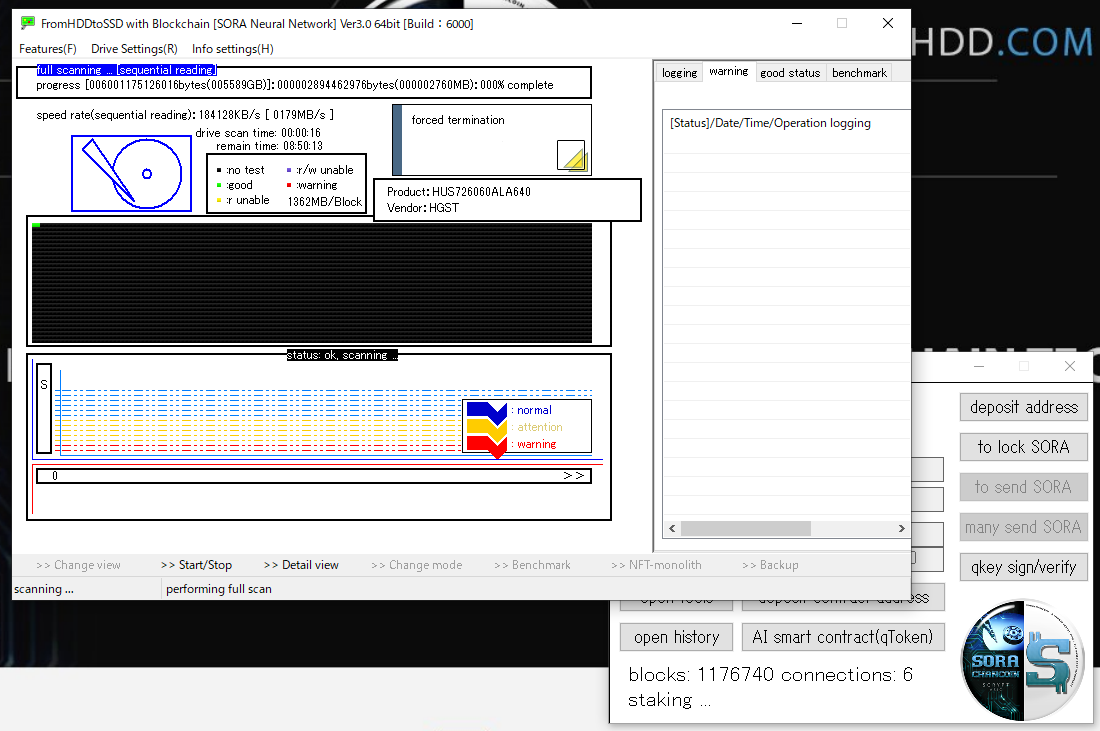
Task: Click the >> arrows on position bar
Action: (x=573, y=476)
